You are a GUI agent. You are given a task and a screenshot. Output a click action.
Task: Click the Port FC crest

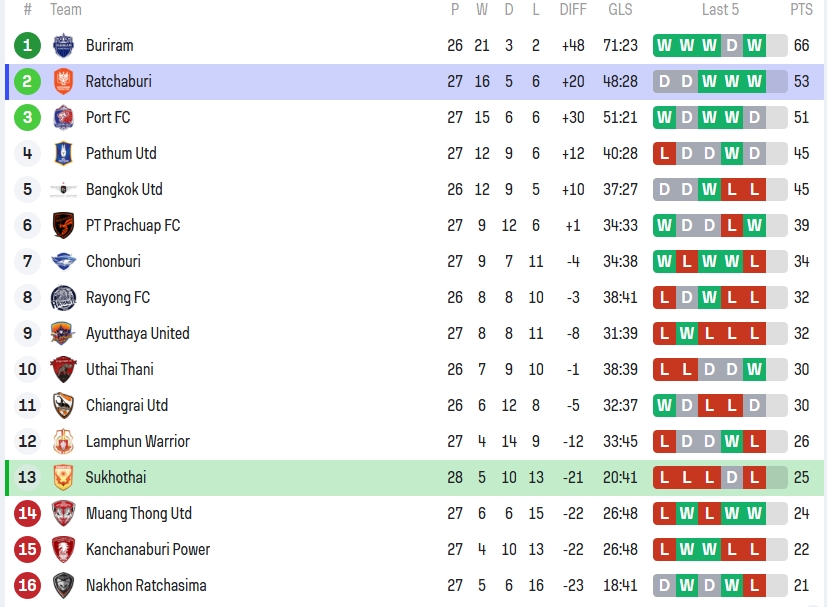63,117
